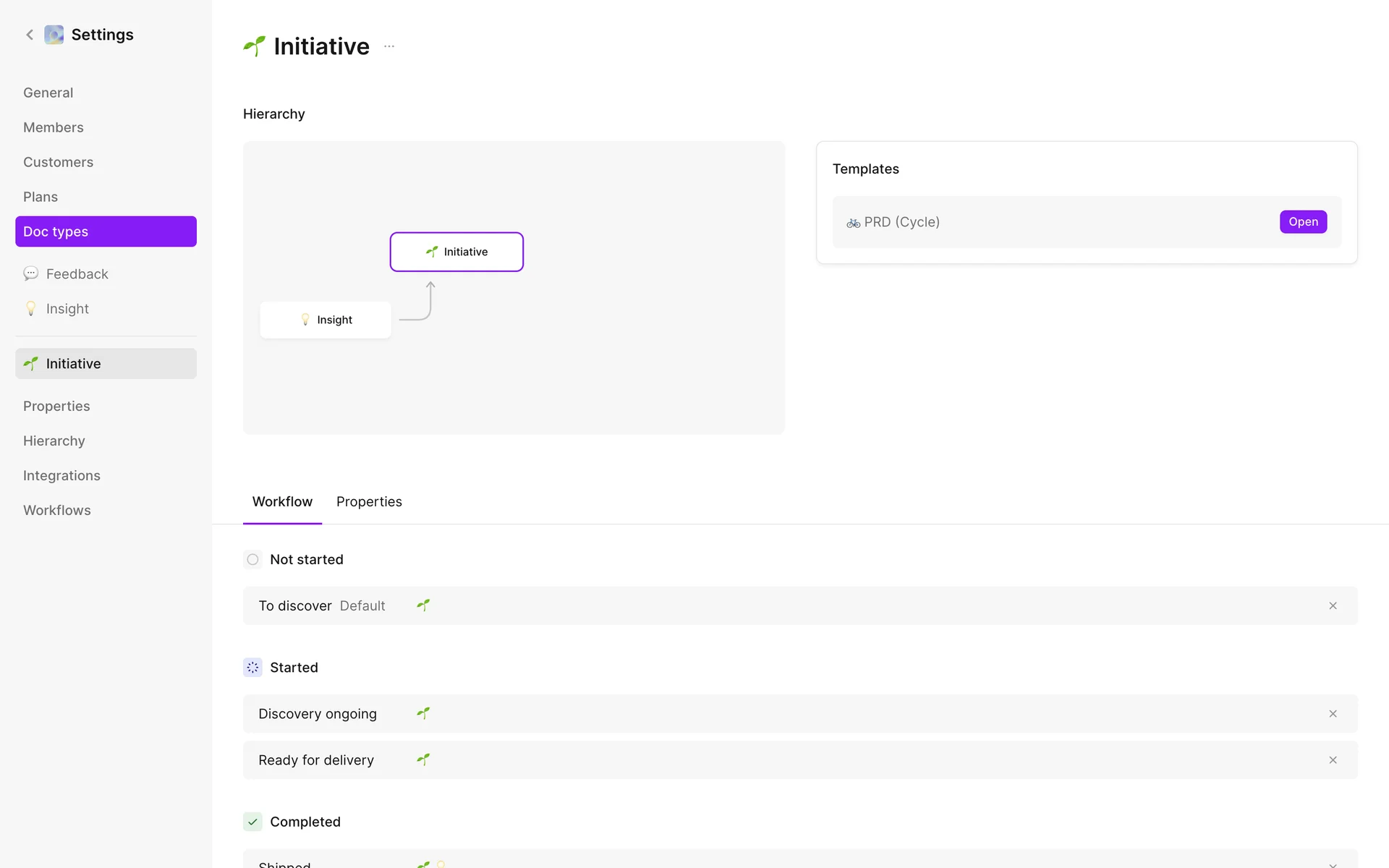The height and width of the screenshot is (868, 1389).
Task: Open the PRD (Cycle) template
Action: [x=1303, y=222]
